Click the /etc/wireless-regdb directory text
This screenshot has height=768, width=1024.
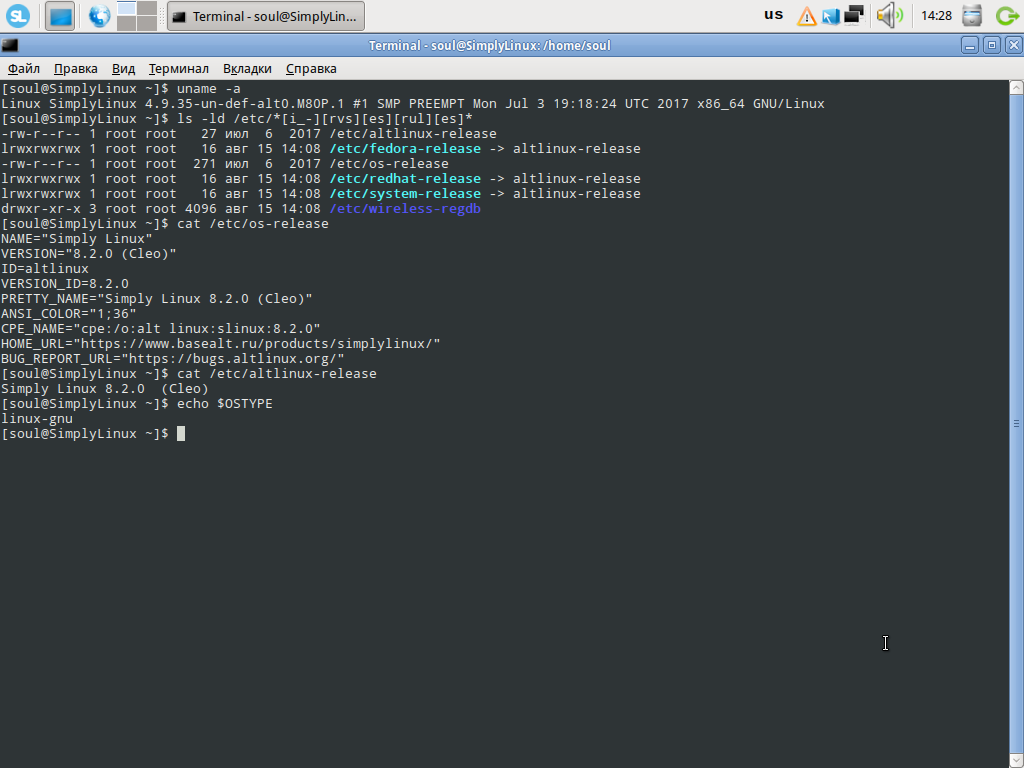point(405,208)
